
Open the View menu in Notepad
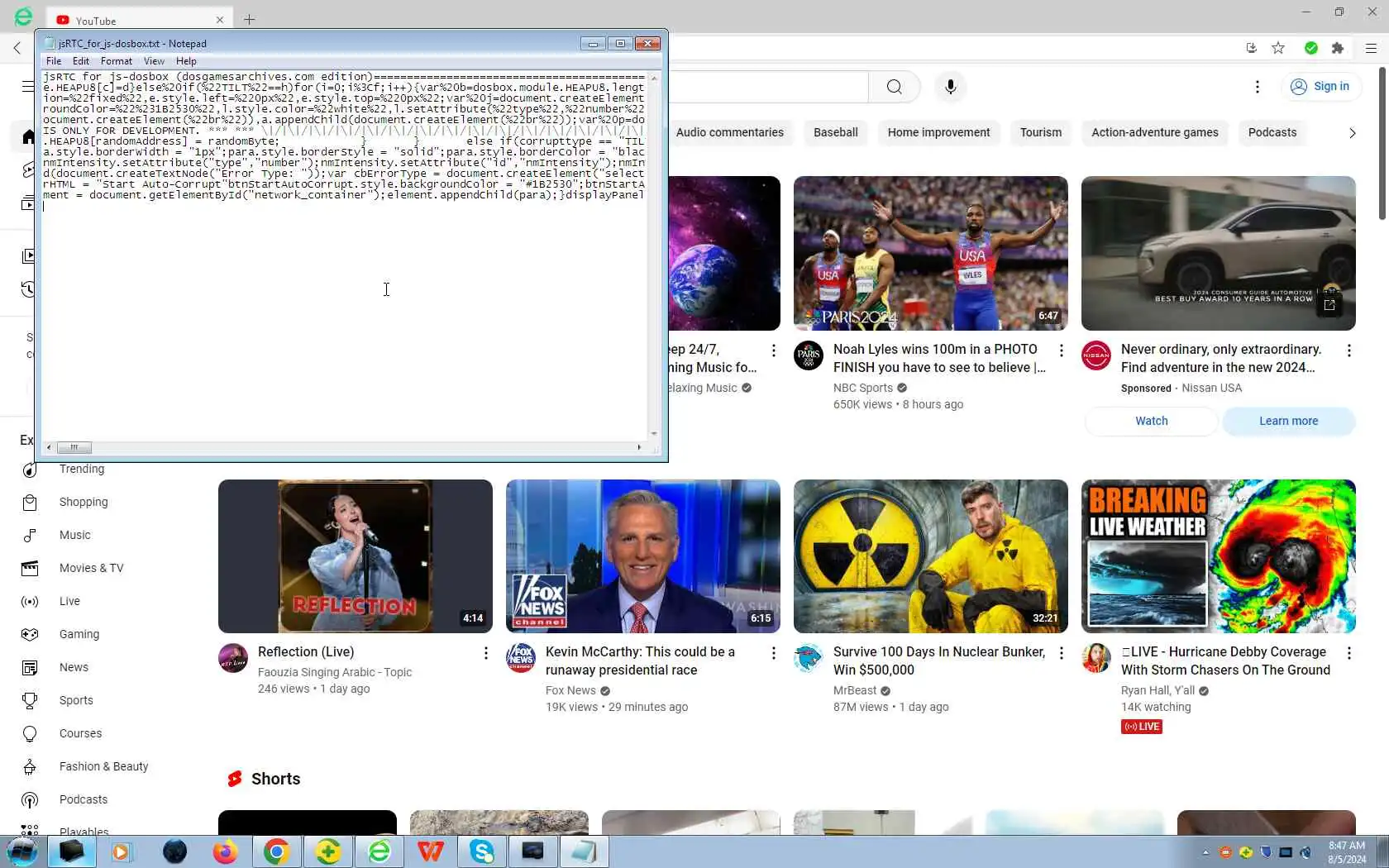tap(154, 61)
